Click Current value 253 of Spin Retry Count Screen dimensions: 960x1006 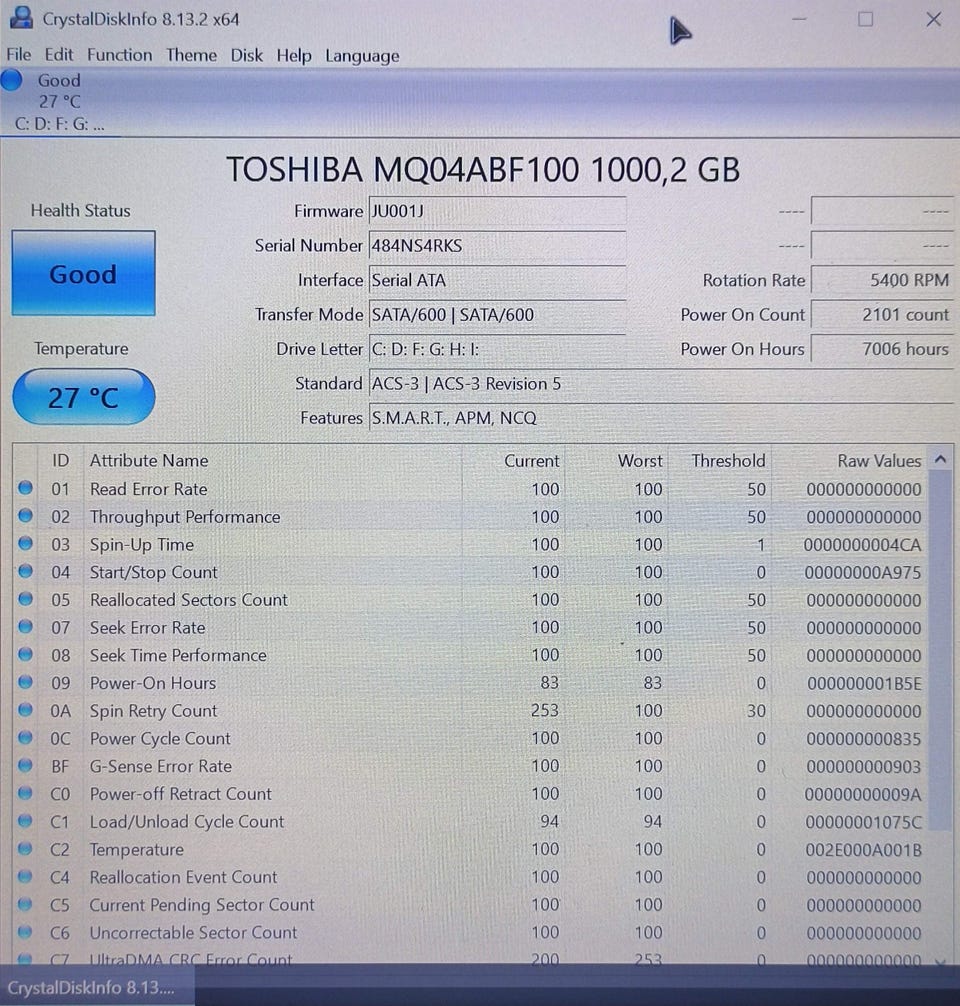point(545,711)
